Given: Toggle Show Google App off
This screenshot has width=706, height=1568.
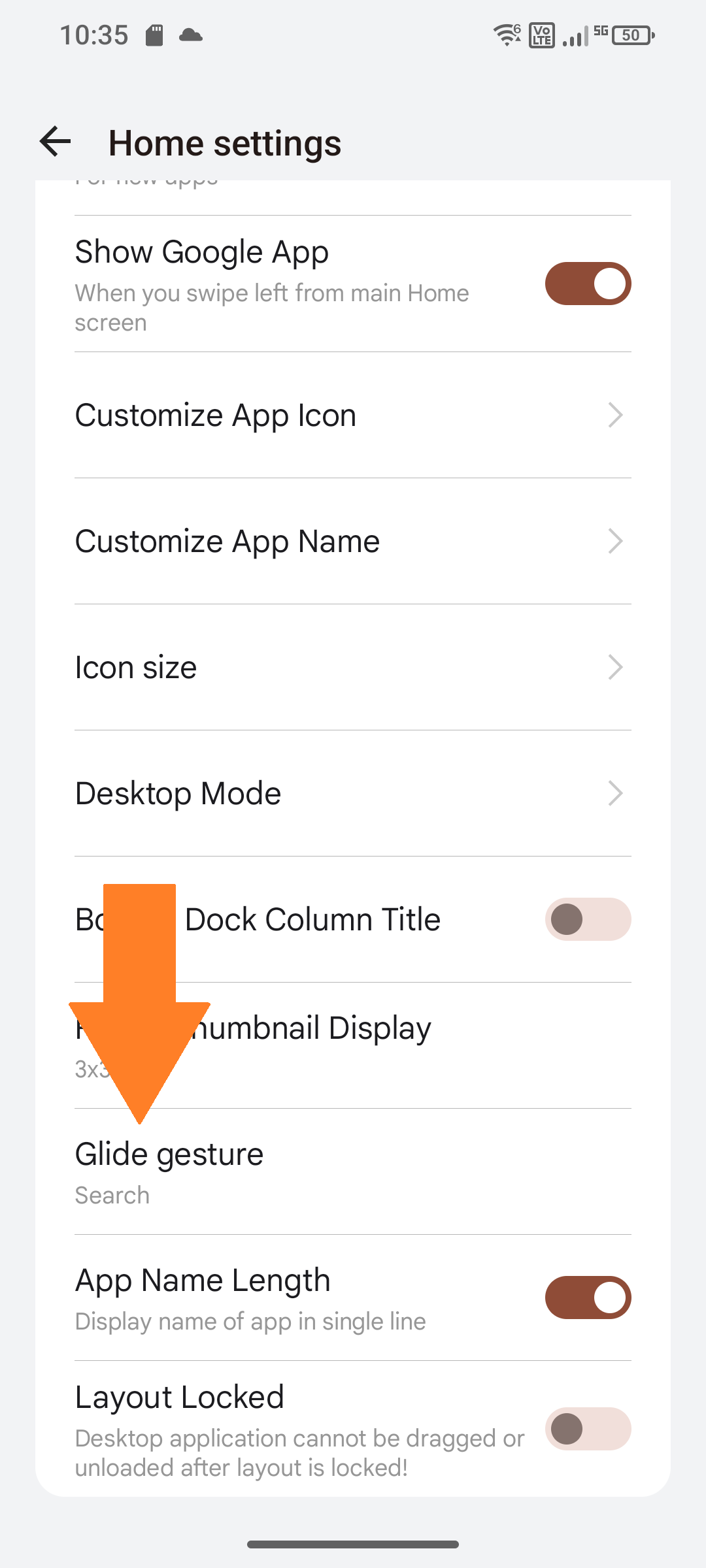Looking at the screenshot, I should pos(587,282).
